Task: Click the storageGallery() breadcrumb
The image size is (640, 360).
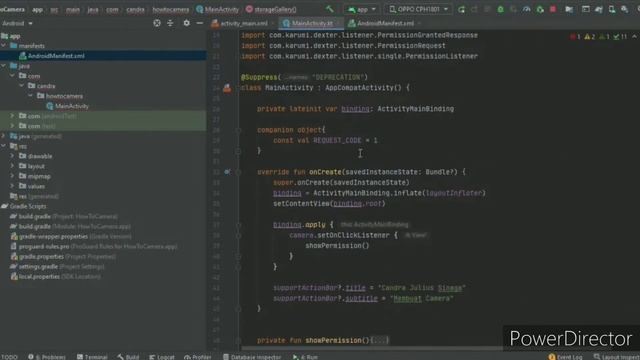Action: pyautogui.click(x=271, y=9)
